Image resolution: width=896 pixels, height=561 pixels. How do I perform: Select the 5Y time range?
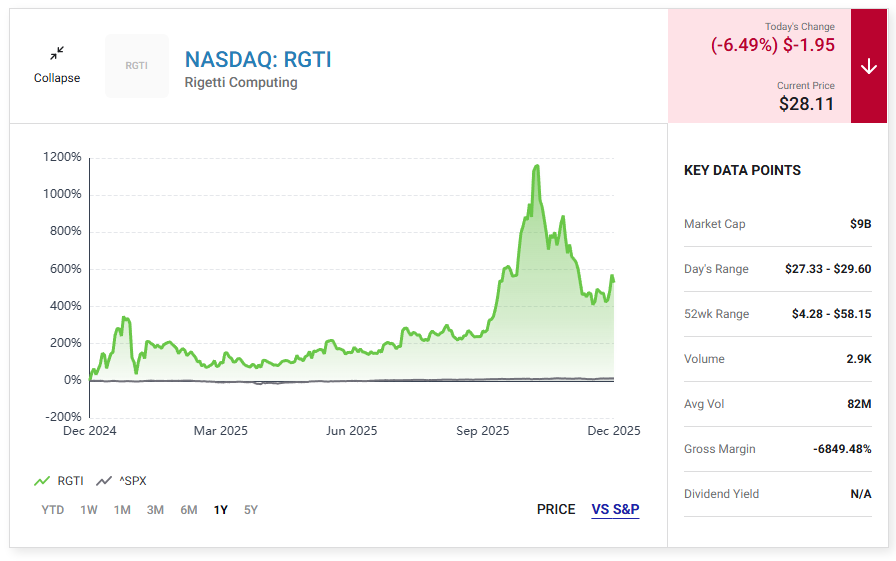[x=251, y=510]
